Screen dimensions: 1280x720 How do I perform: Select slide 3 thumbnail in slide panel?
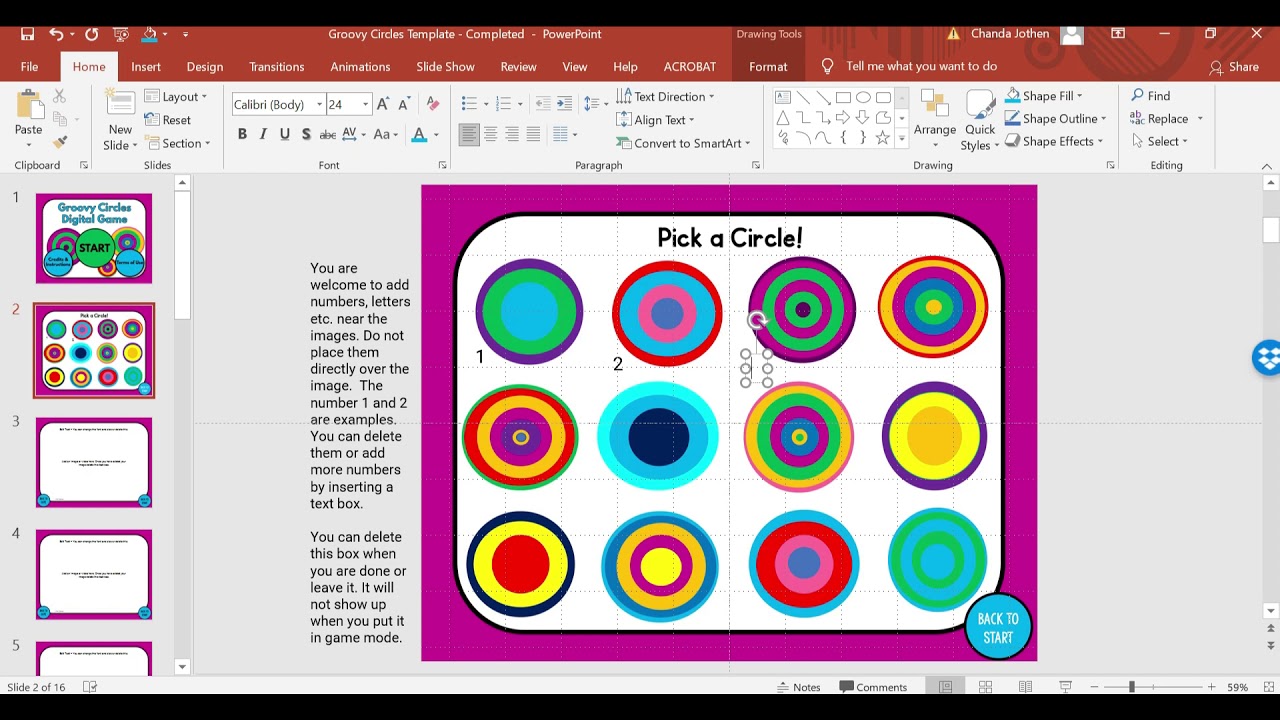click(93, 462)
